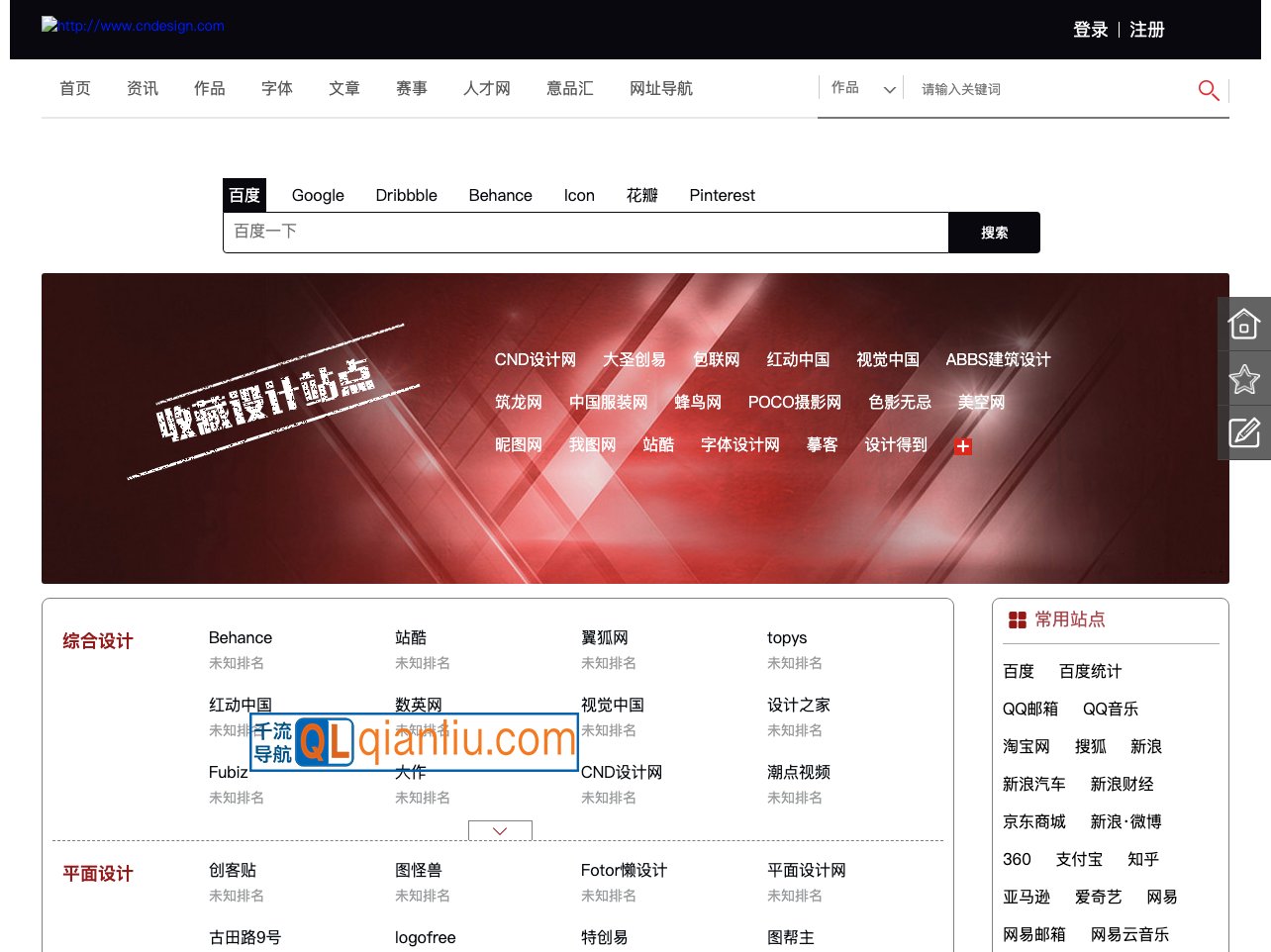
Task: Click the red plus icon to add a site
Action: [x=962, y=446]
